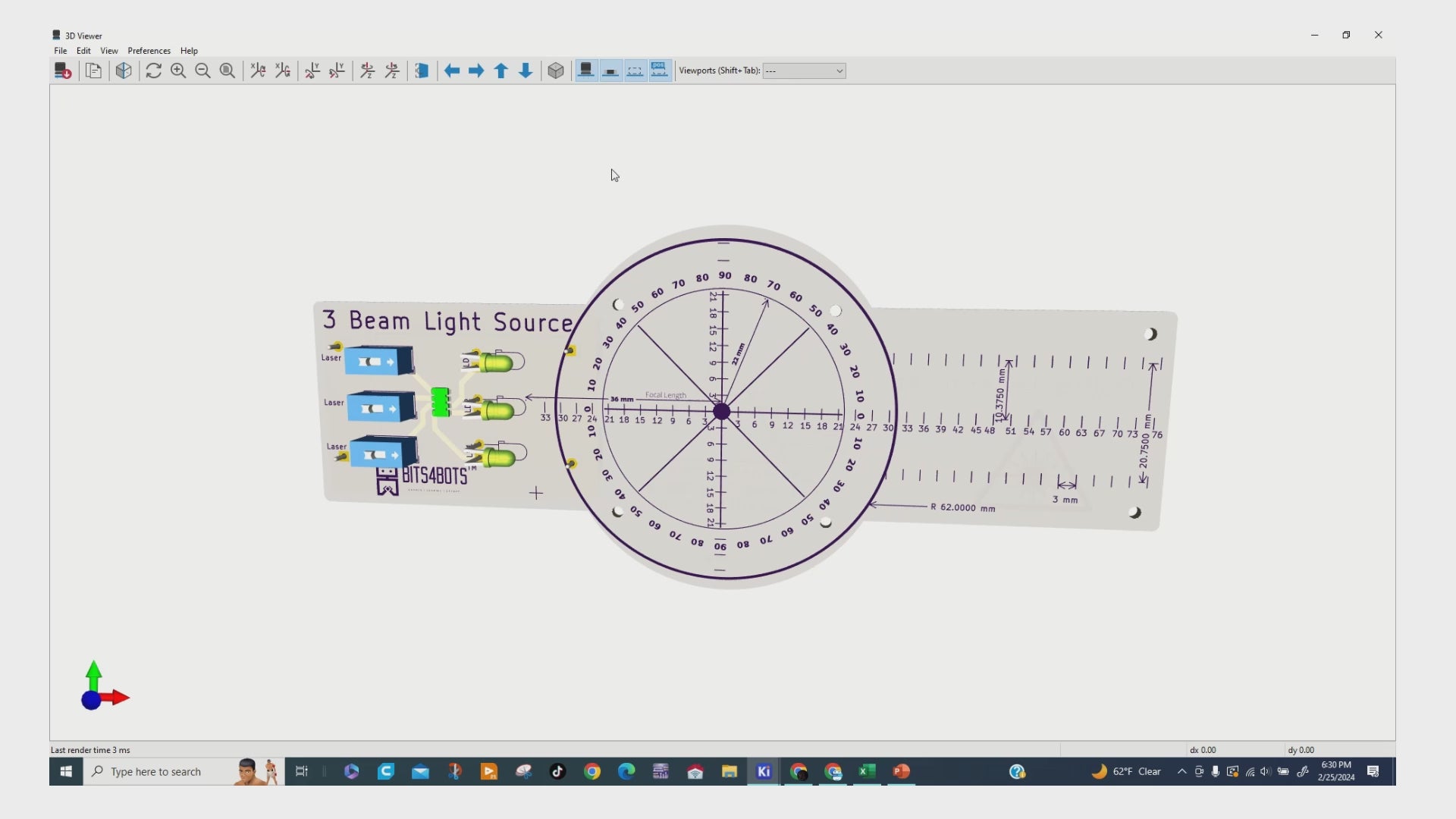Pan board left with blue arrow
This screenshot has height=819, width=1456.
pos(452,71)
